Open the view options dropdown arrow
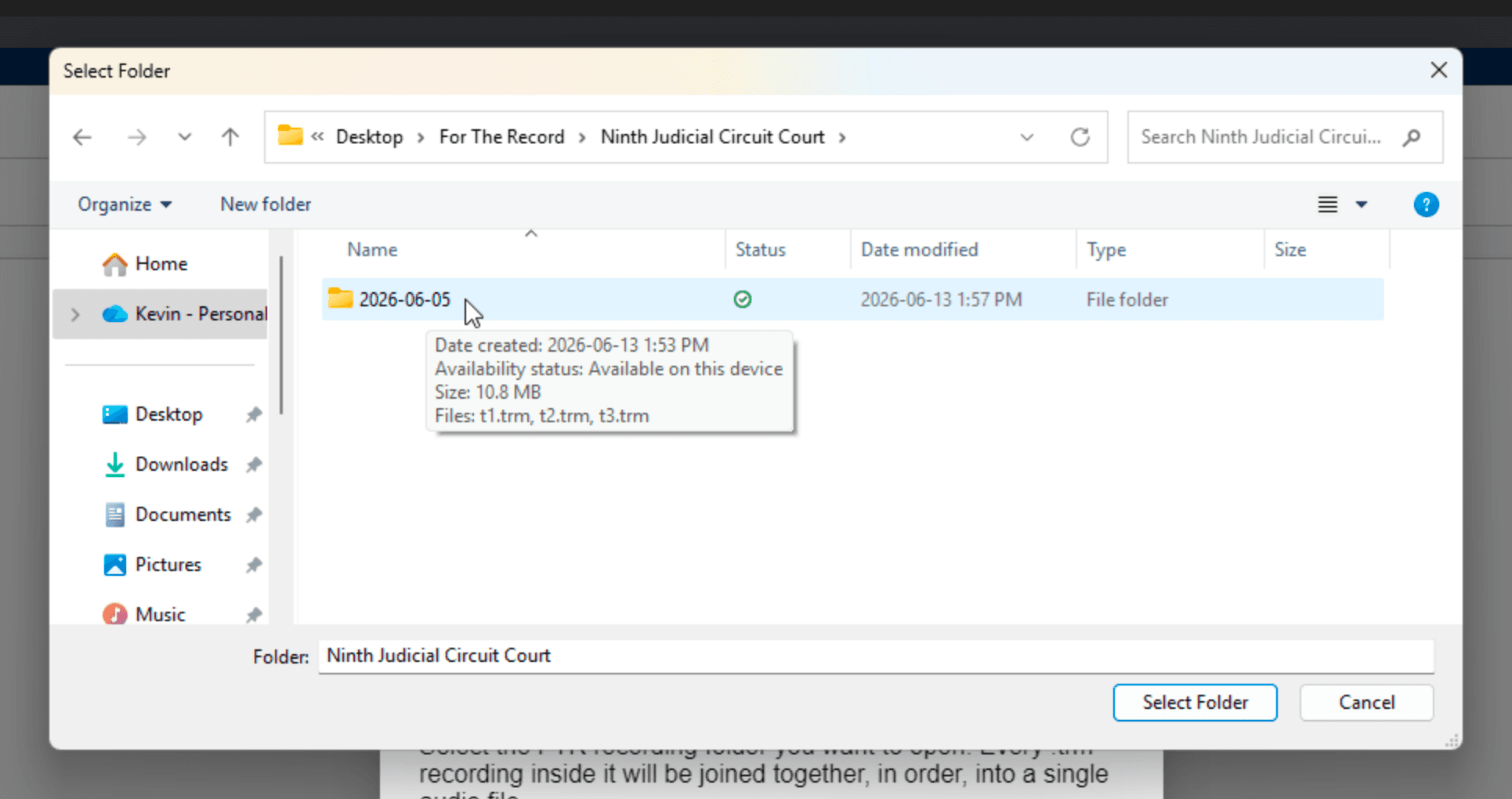Viewport: 1512px width, 799px height. pyautogui.click(x=1362, y=204)
